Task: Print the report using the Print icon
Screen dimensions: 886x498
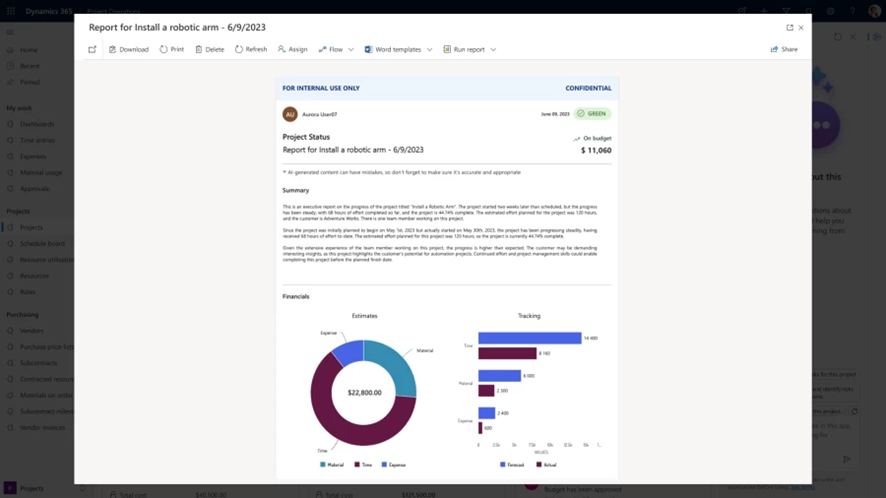Action: pos(164,49)
